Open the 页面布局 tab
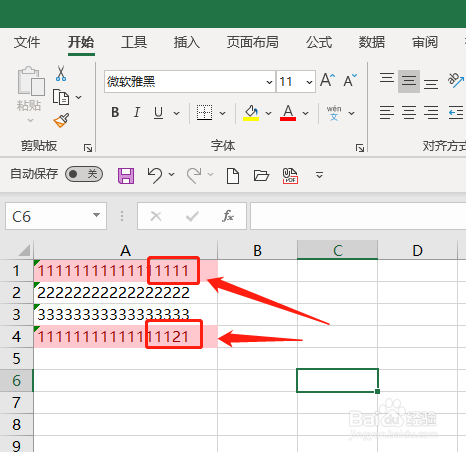The image size is (466, 452). click(253, 42)
